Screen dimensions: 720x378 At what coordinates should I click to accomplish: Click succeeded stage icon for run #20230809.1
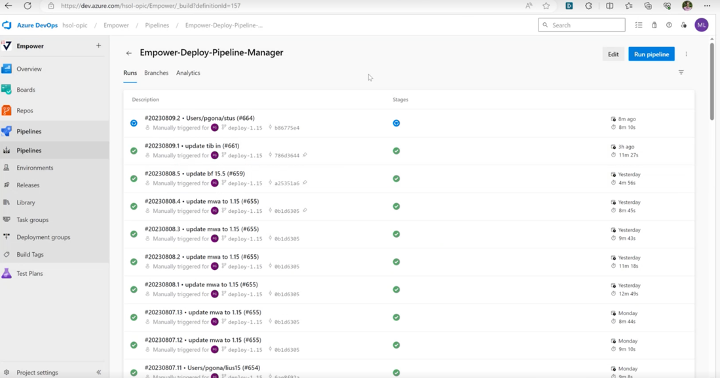(x=396, y=151)
